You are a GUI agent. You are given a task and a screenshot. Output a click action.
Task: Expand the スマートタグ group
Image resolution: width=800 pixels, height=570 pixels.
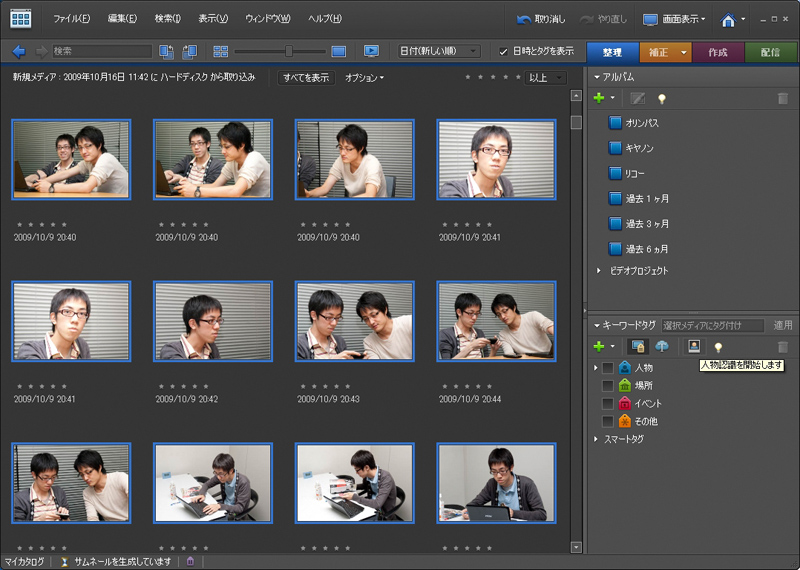pyautogui.click(x=595, y=439)
